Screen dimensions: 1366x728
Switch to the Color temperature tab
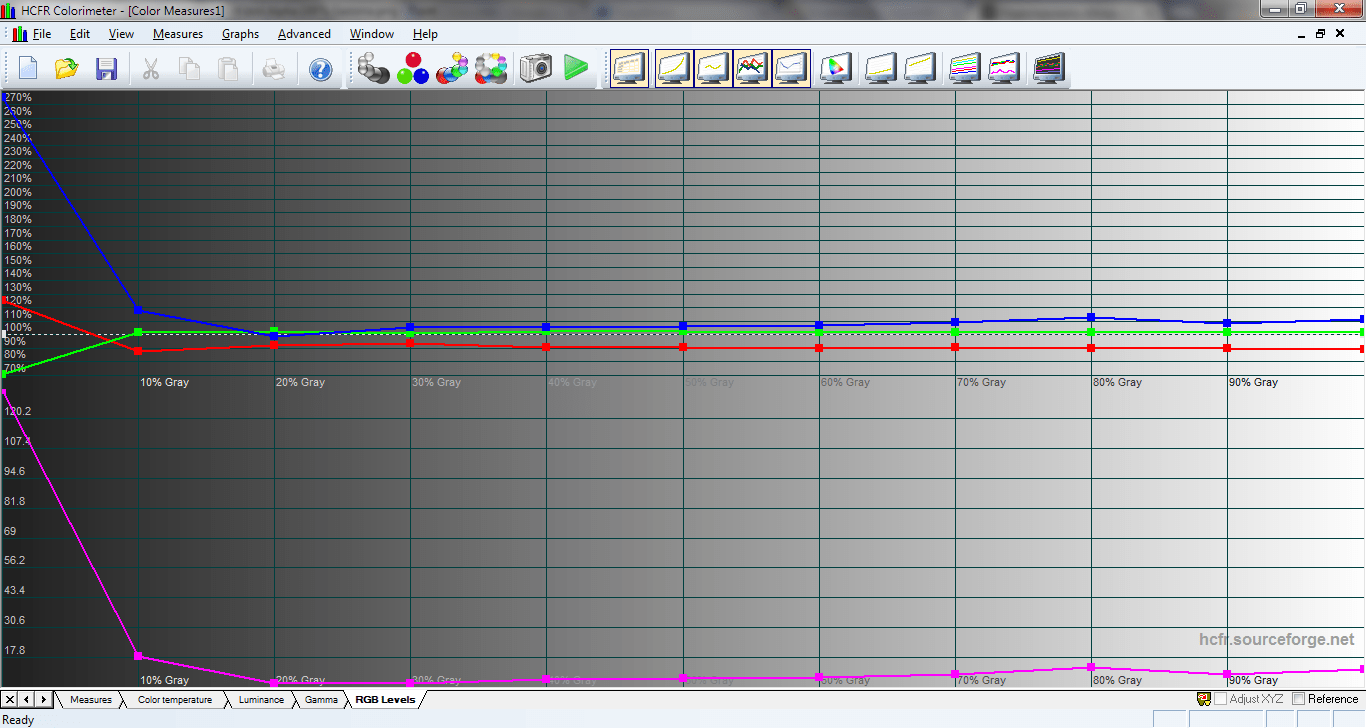174,700
